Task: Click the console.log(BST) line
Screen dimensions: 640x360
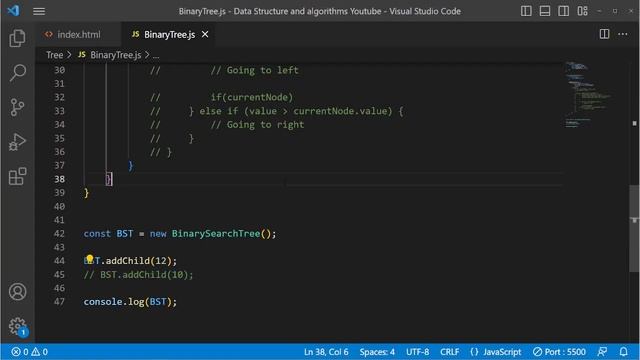Action: pos(130,302)
